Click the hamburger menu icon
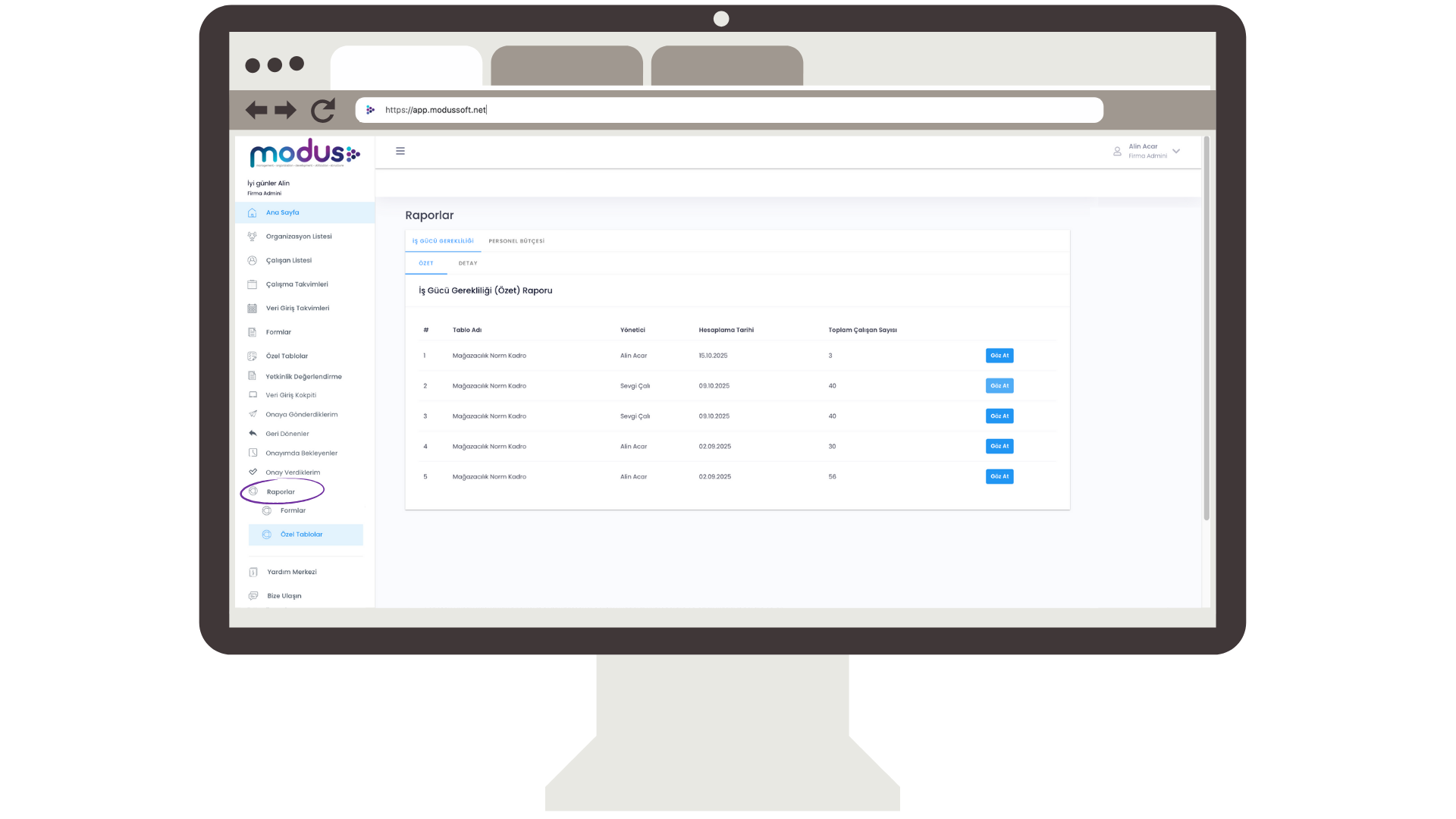 click(400, 151)
